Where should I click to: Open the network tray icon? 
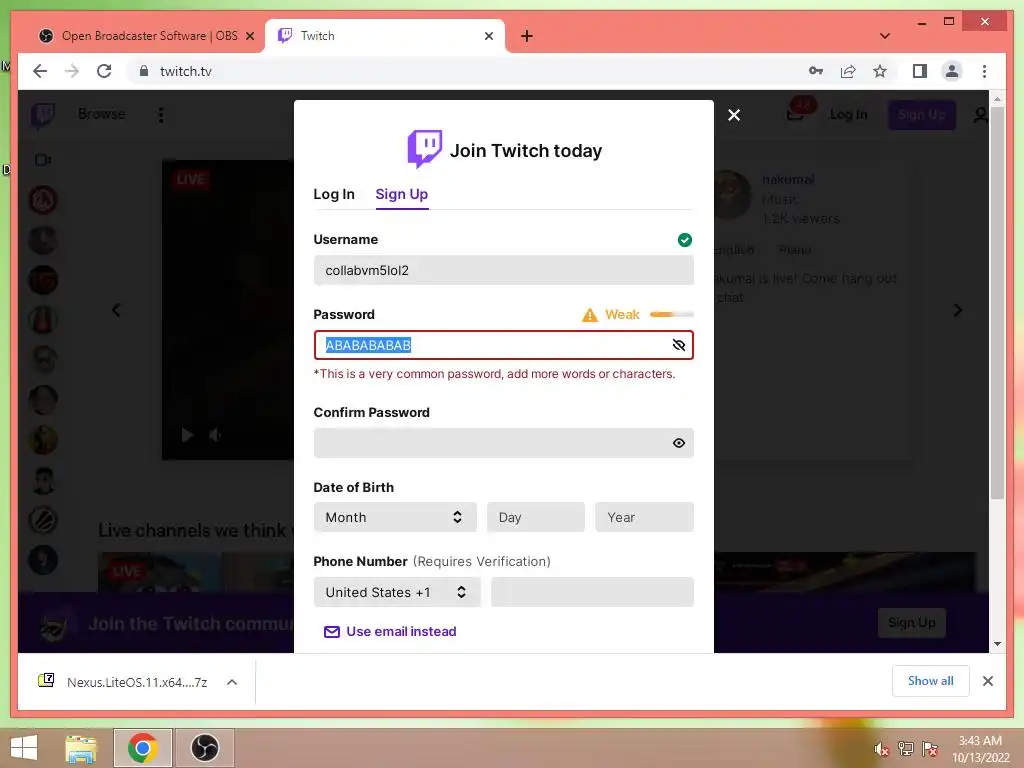point(906,749)
